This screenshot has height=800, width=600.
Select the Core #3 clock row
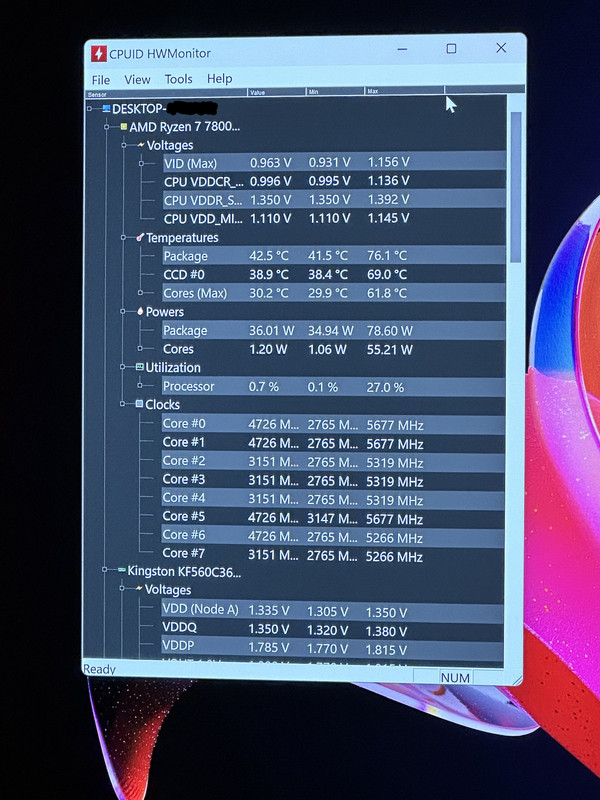(333, 480)
